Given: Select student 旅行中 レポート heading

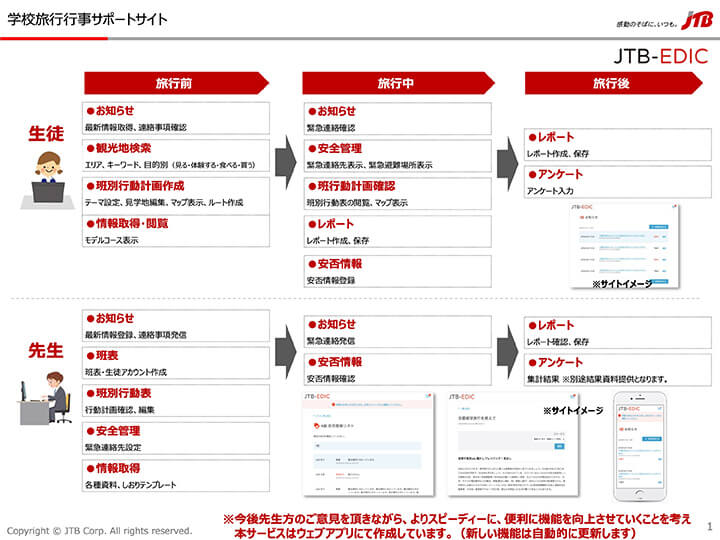Looking at the screenshot, I should 331,224.
